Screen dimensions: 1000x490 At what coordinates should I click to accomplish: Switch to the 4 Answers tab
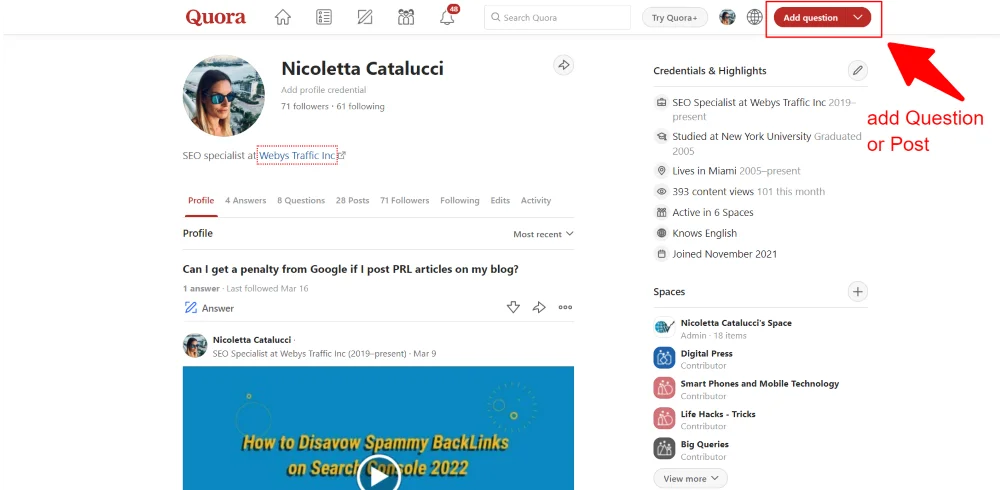pos(246,200)
